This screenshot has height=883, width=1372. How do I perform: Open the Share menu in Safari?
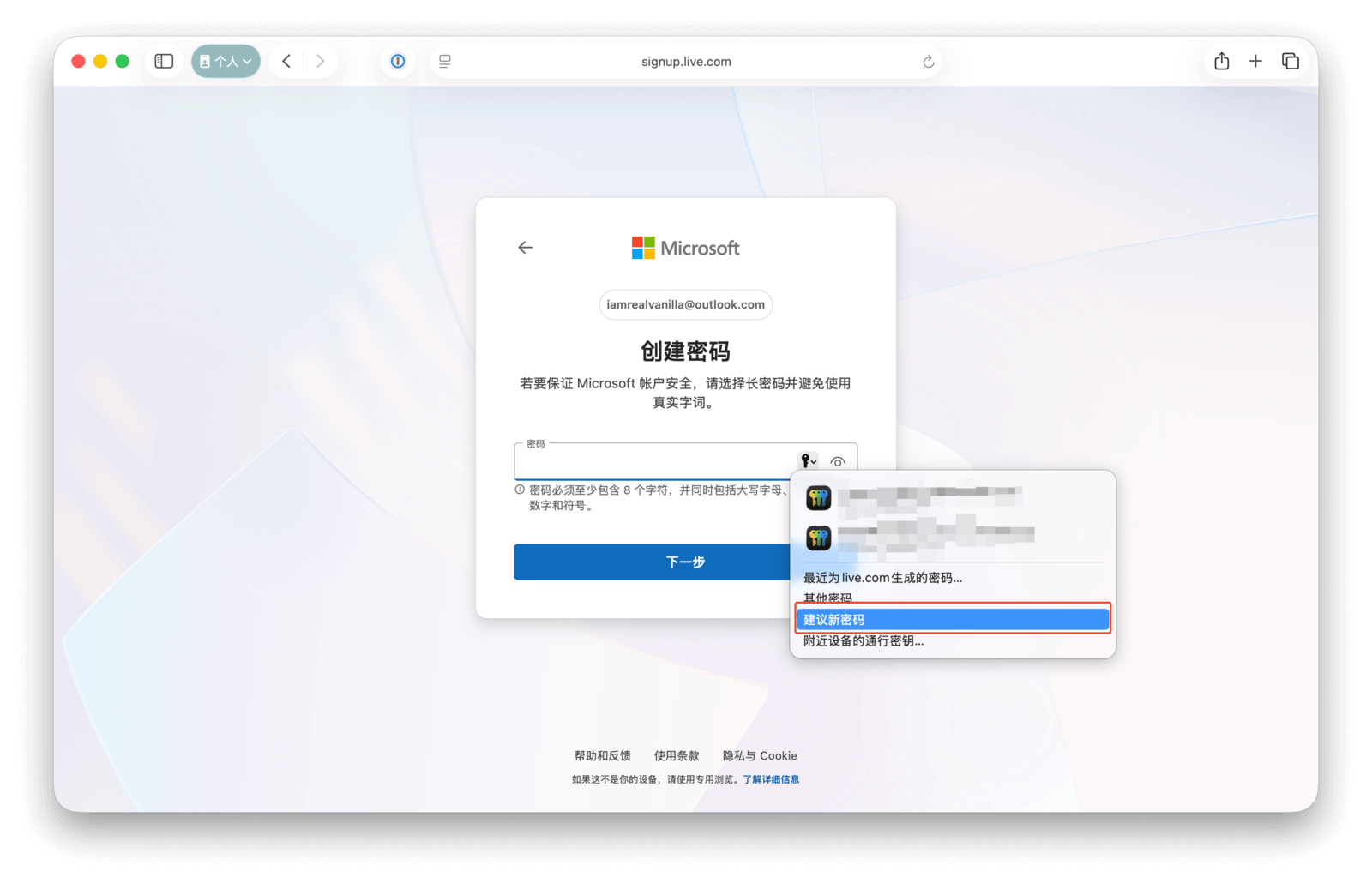[x=1222, y=61]
